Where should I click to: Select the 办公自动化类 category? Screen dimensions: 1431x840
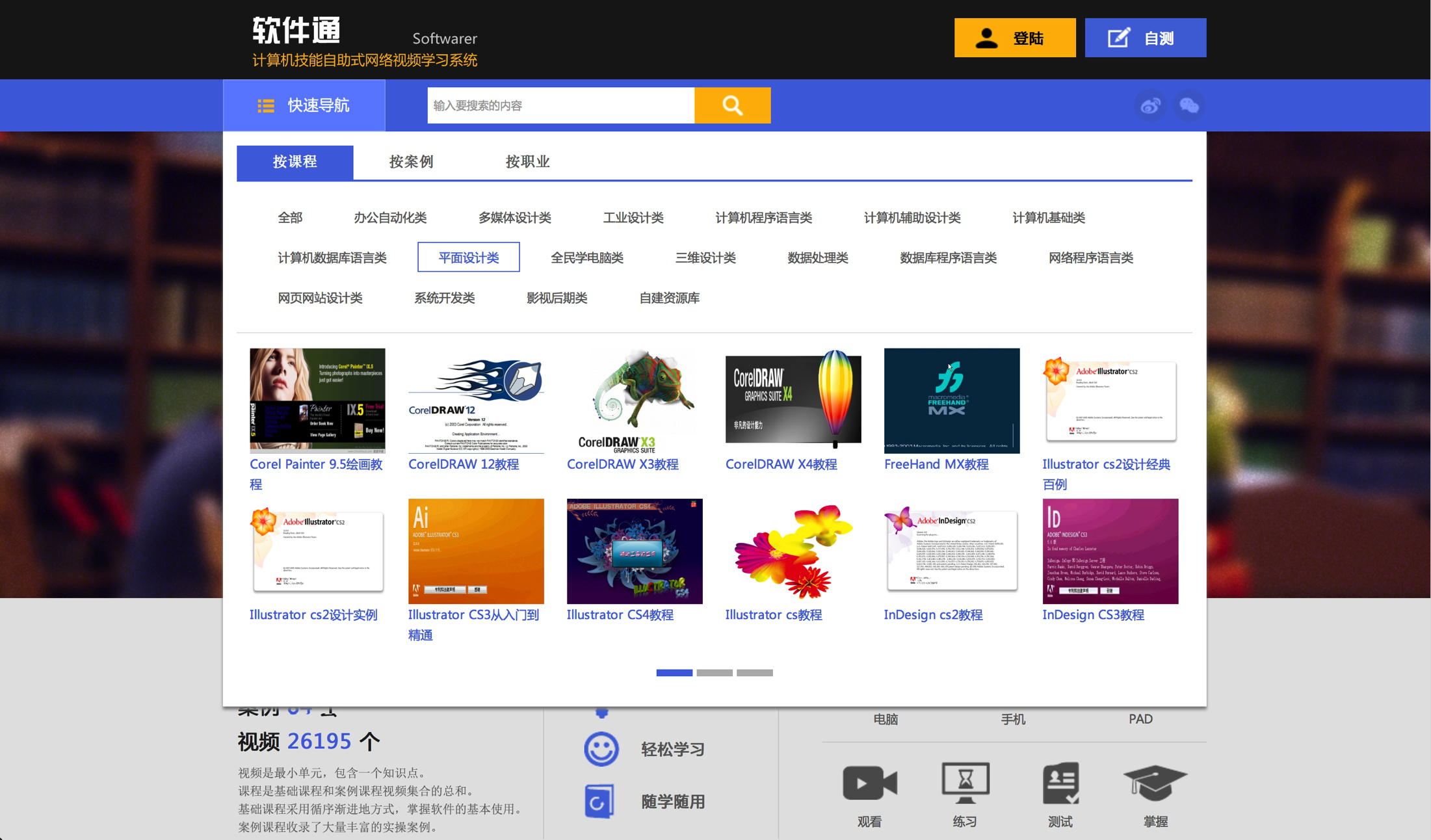point(390,218)
